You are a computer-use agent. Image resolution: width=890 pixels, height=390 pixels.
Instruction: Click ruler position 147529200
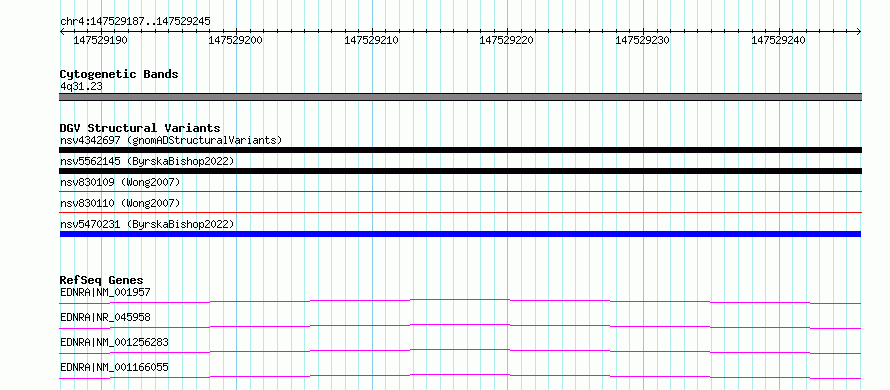pyautogui.click(x=236, y=40)
